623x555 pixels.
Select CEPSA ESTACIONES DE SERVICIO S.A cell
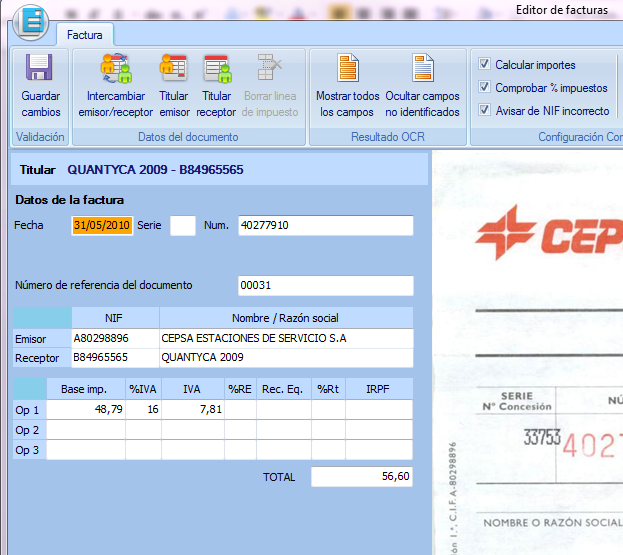[x=286, y=338]
